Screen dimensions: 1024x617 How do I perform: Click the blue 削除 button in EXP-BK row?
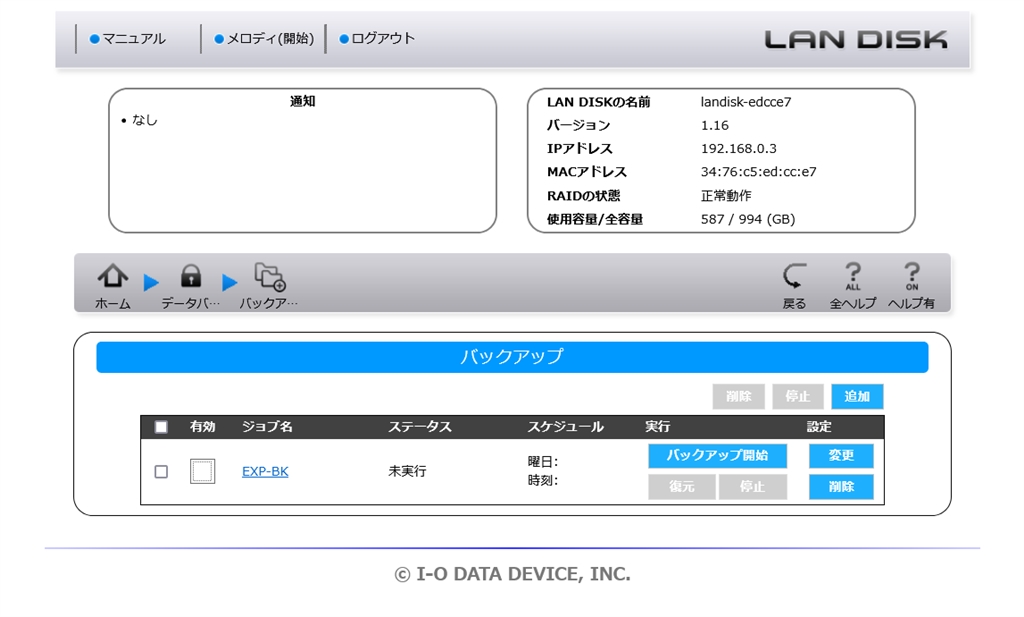pos(841,487)
